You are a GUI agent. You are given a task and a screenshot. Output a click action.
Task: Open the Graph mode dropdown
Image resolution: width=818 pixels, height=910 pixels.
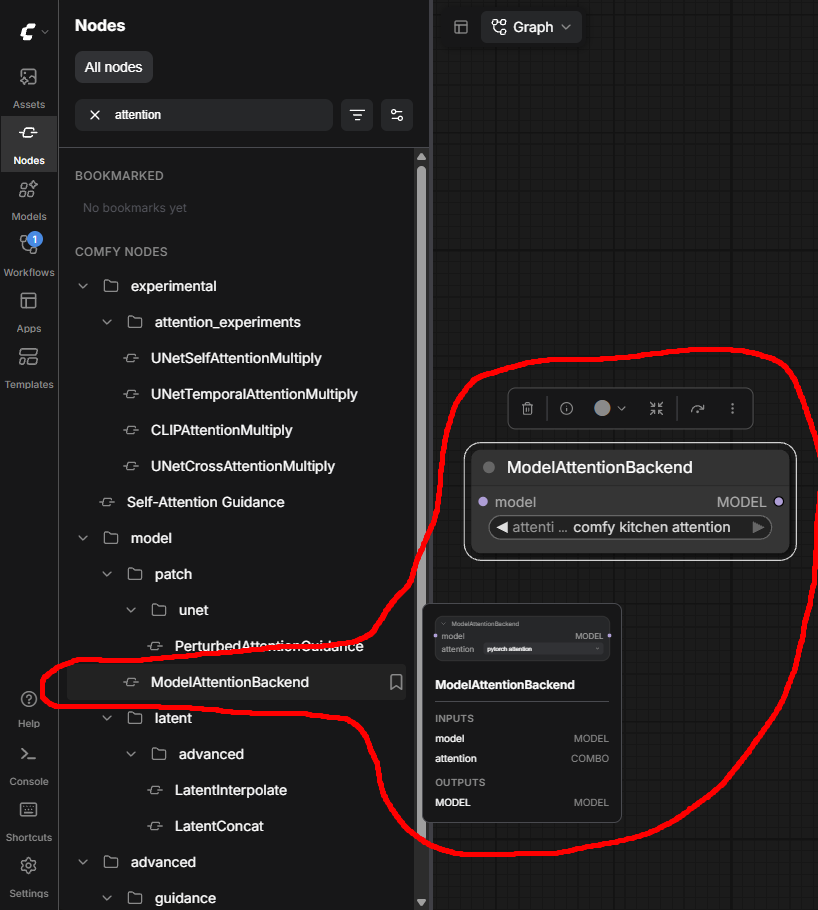(531, 27)
